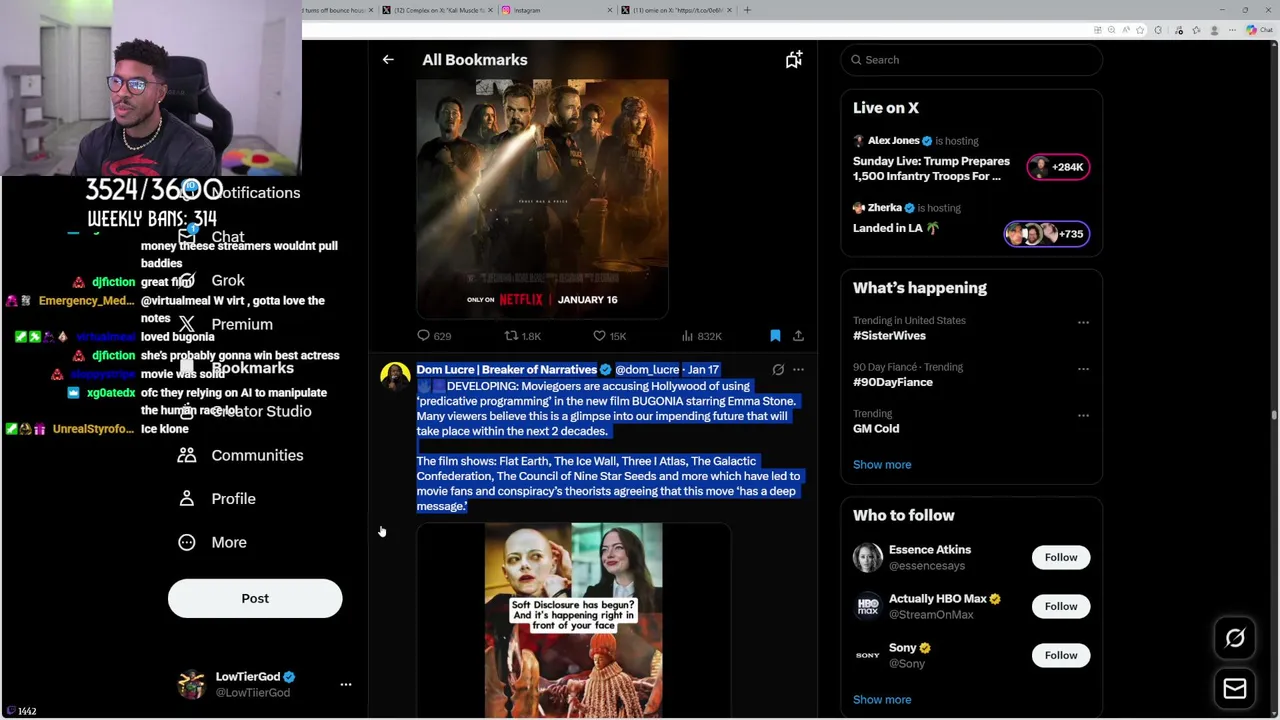Image resolution: width=1280 pixels, height=720 pixels.
Task: Open Dom Lucre's profile picture
Action: pos(395,377)
